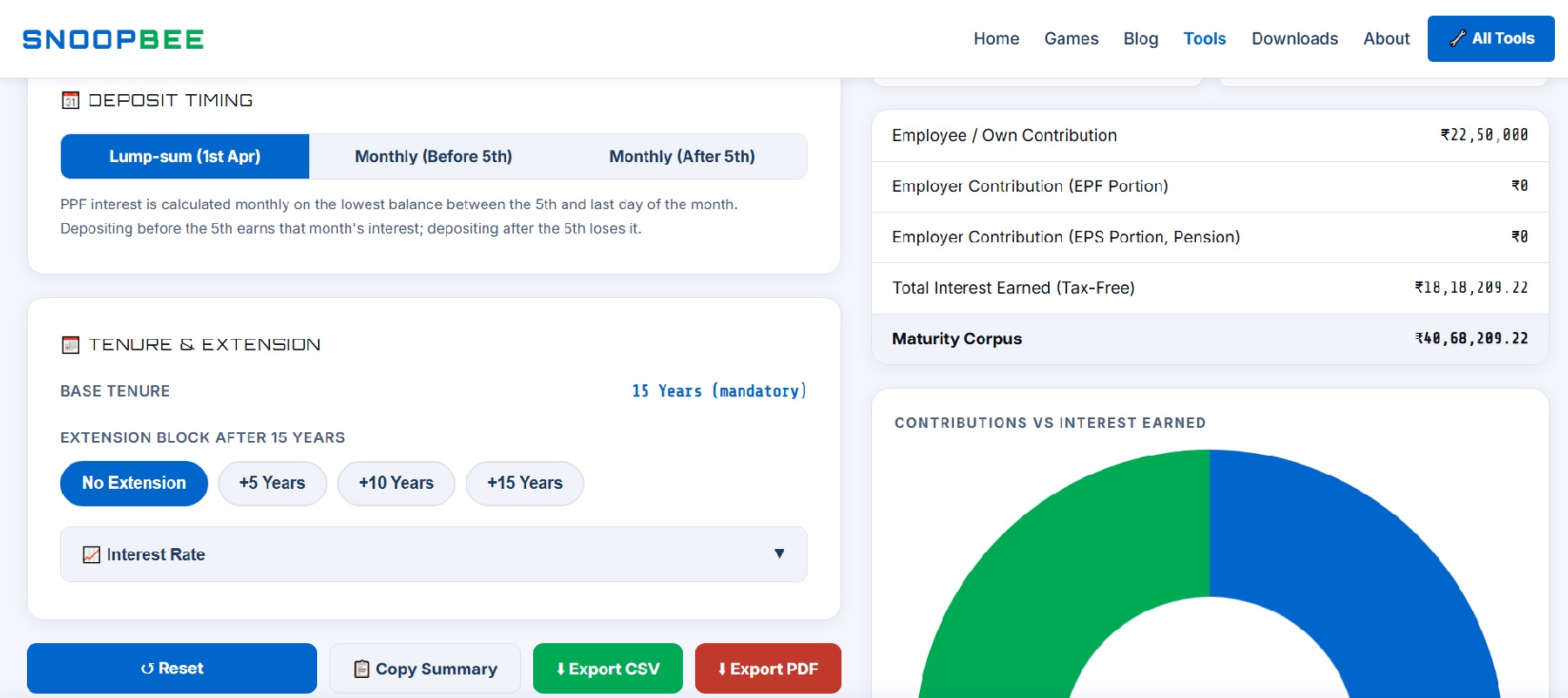Open the Downloads page
Screen dimensions: 1568x698
(1294, 38)
